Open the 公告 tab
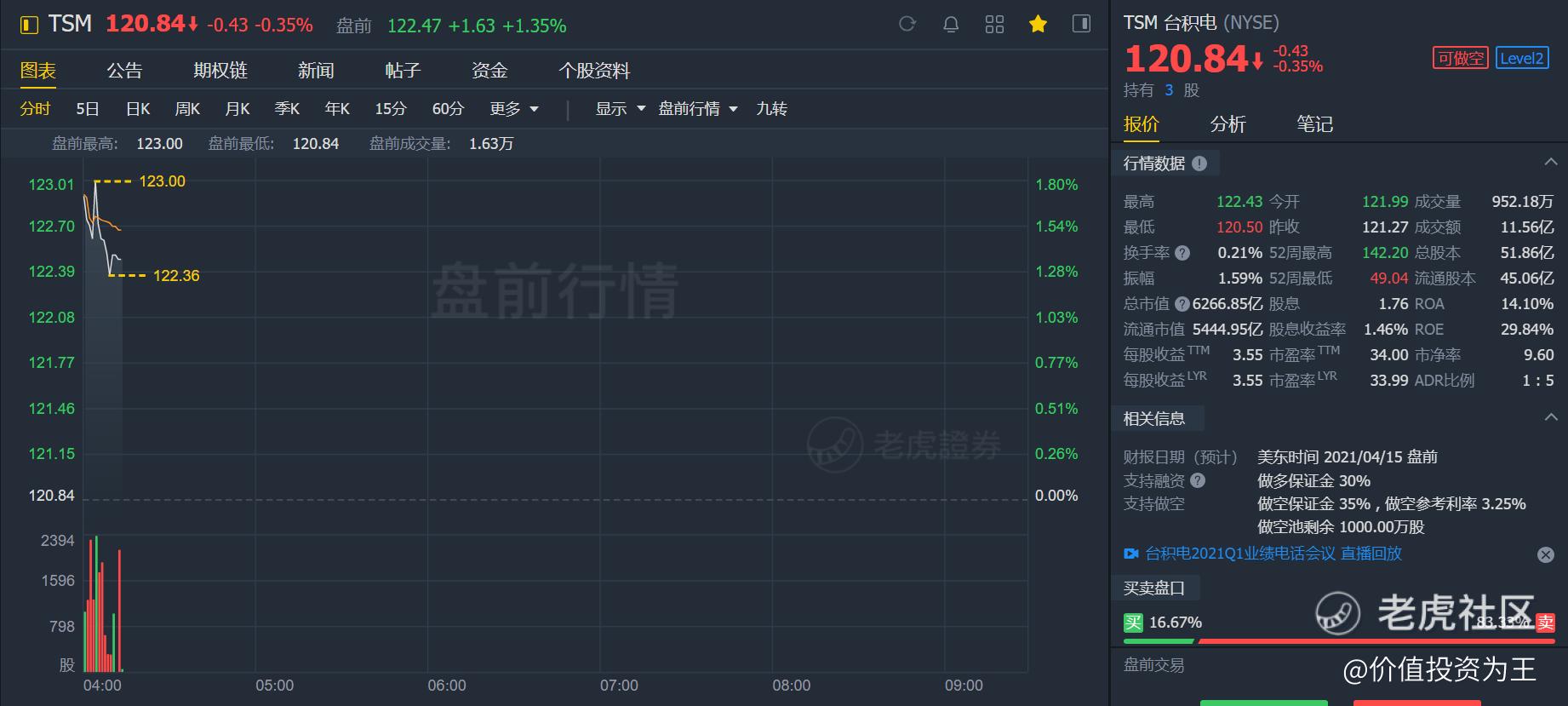Image resolution: width=1568 pixels, height=706 pixels. pyautogui.click(x=124, y=71)
